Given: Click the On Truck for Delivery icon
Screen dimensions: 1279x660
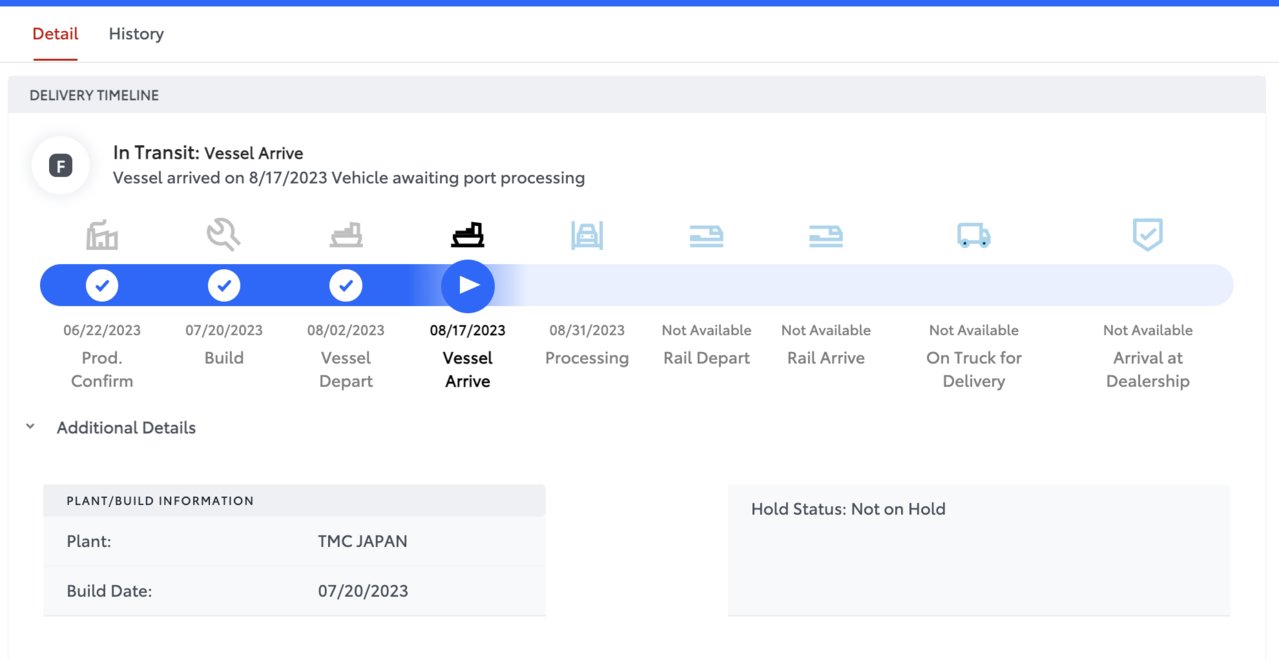Looking at the screenshot, I should tap(974, 236).
